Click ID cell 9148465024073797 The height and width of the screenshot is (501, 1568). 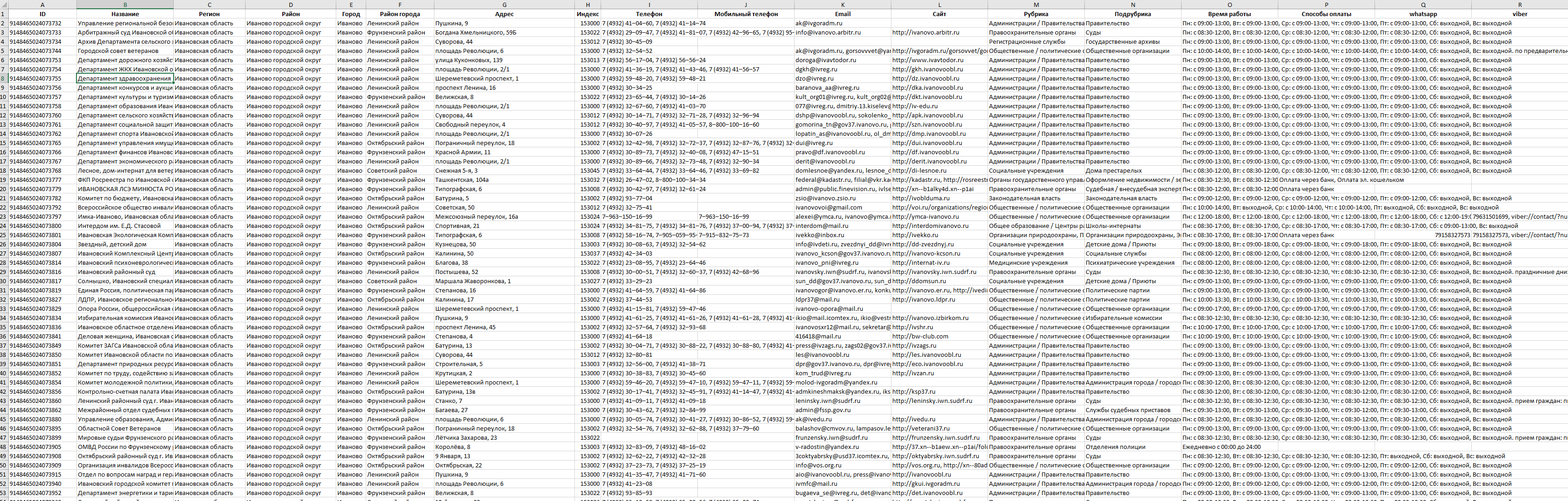tap(42, 217)
